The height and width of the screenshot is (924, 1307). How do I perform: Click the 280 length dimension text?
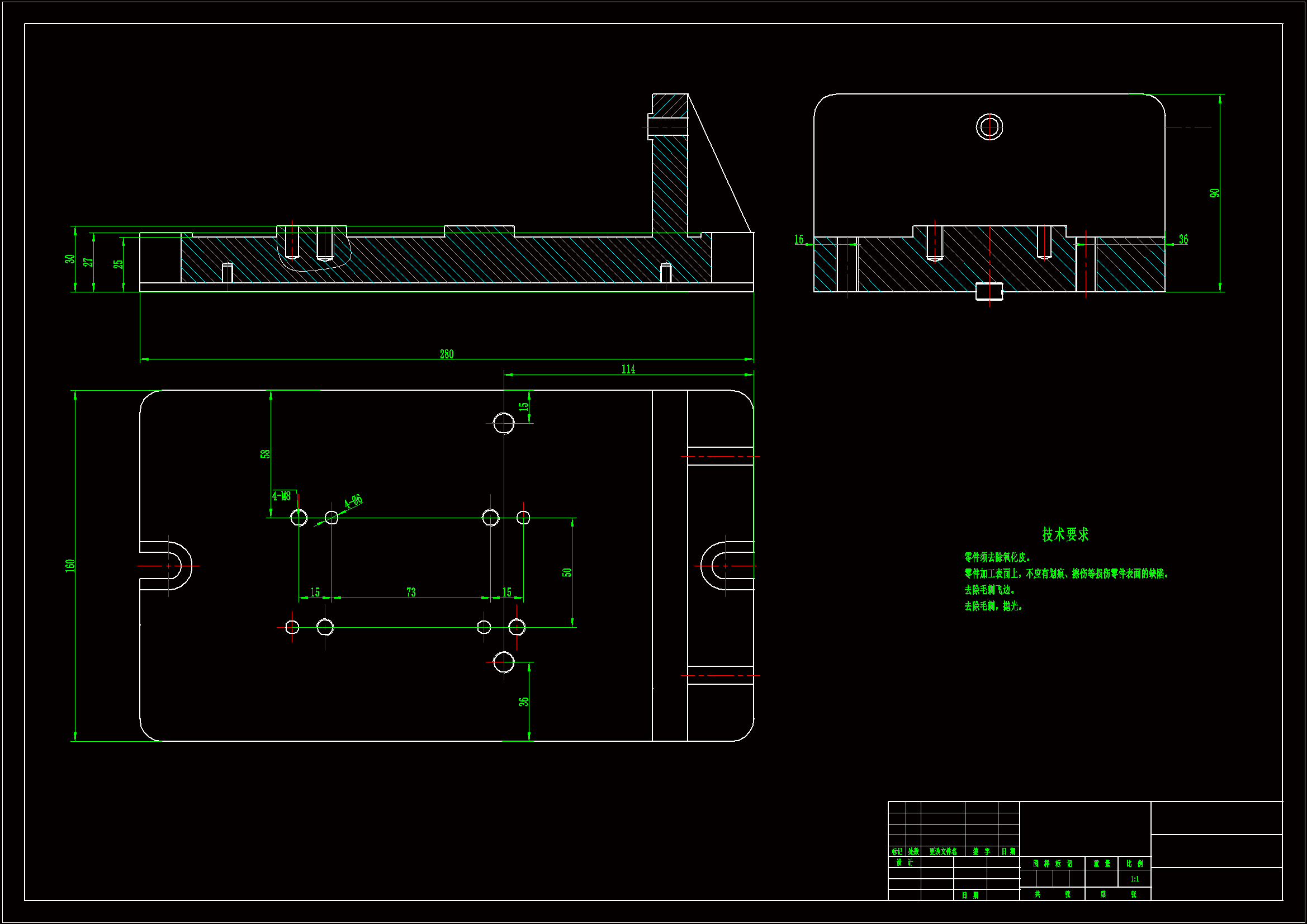[446, 354]
